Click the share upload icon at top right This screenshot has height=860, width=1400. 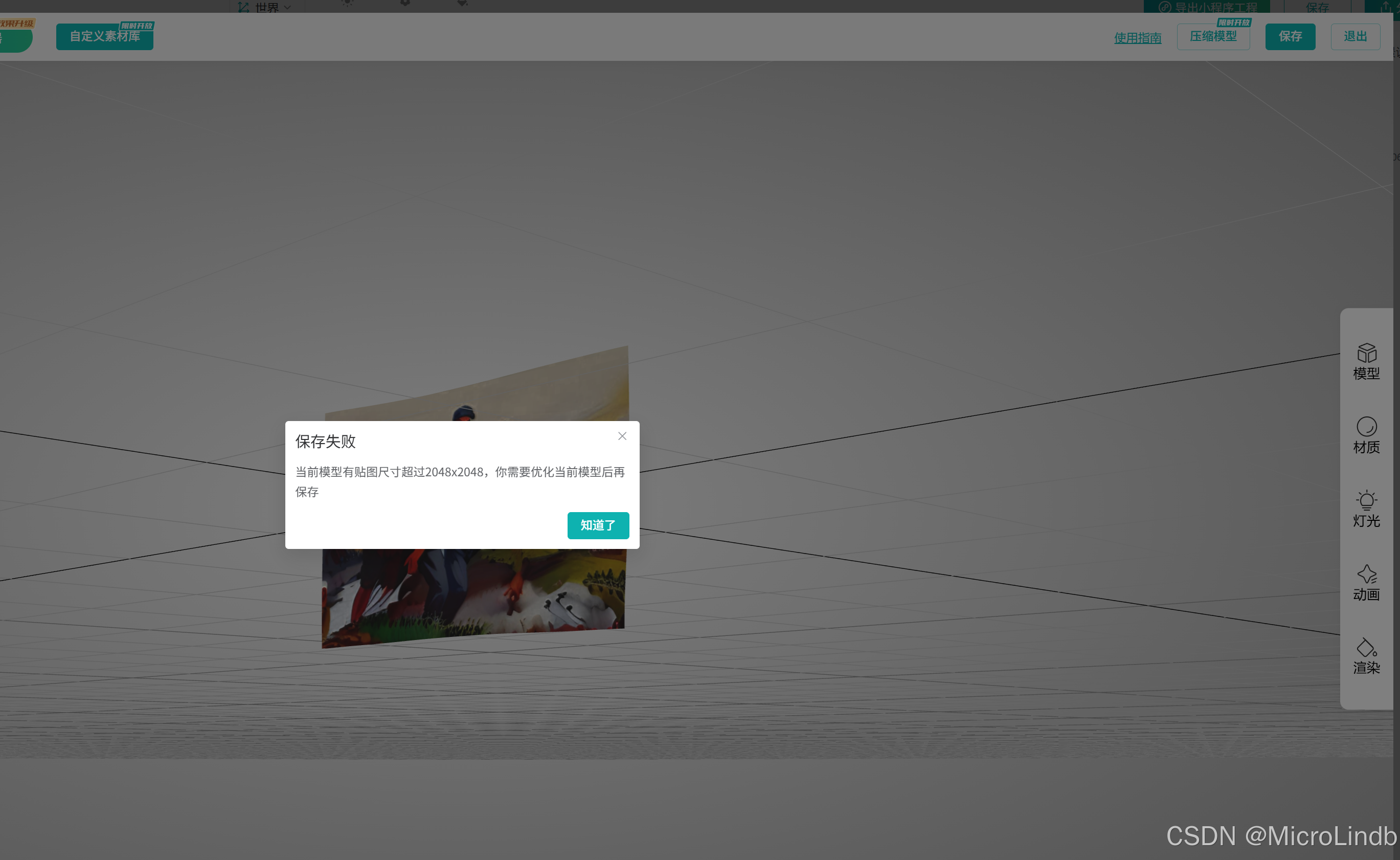(1385, 7)
